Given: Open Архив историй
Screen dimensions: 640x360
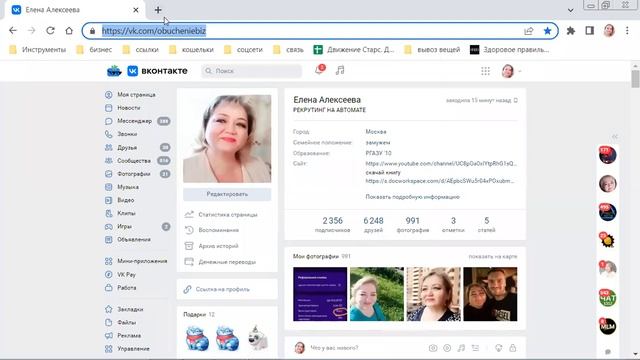Looking at the screenshot, I should point(218,246).
